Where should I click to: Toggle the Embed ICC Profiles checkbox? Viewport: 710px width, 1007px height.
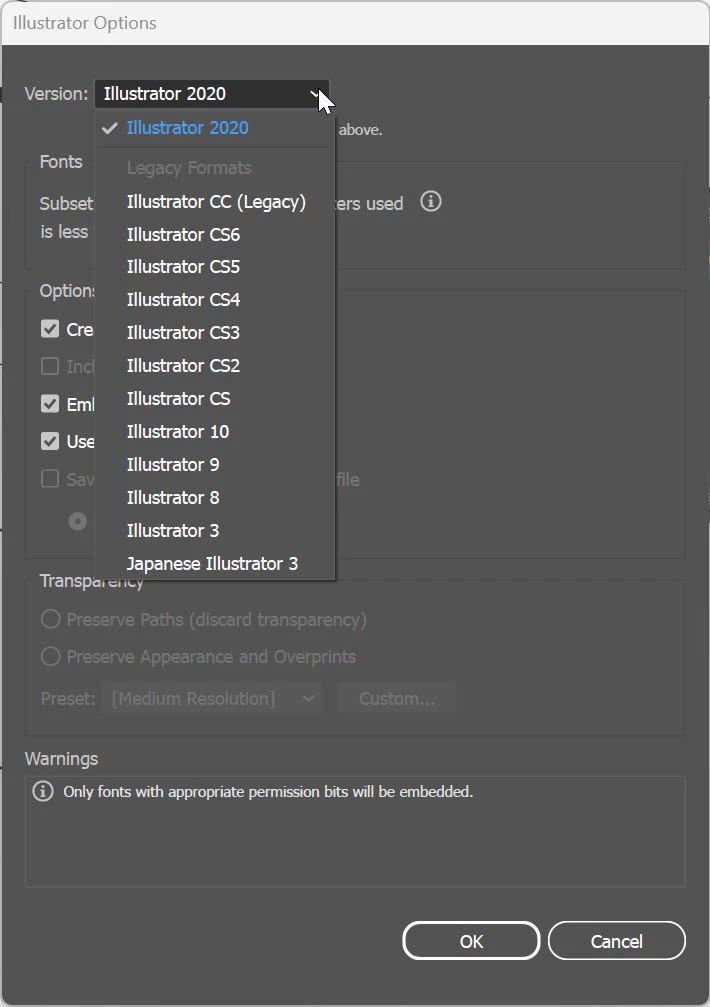coord(50,404)
